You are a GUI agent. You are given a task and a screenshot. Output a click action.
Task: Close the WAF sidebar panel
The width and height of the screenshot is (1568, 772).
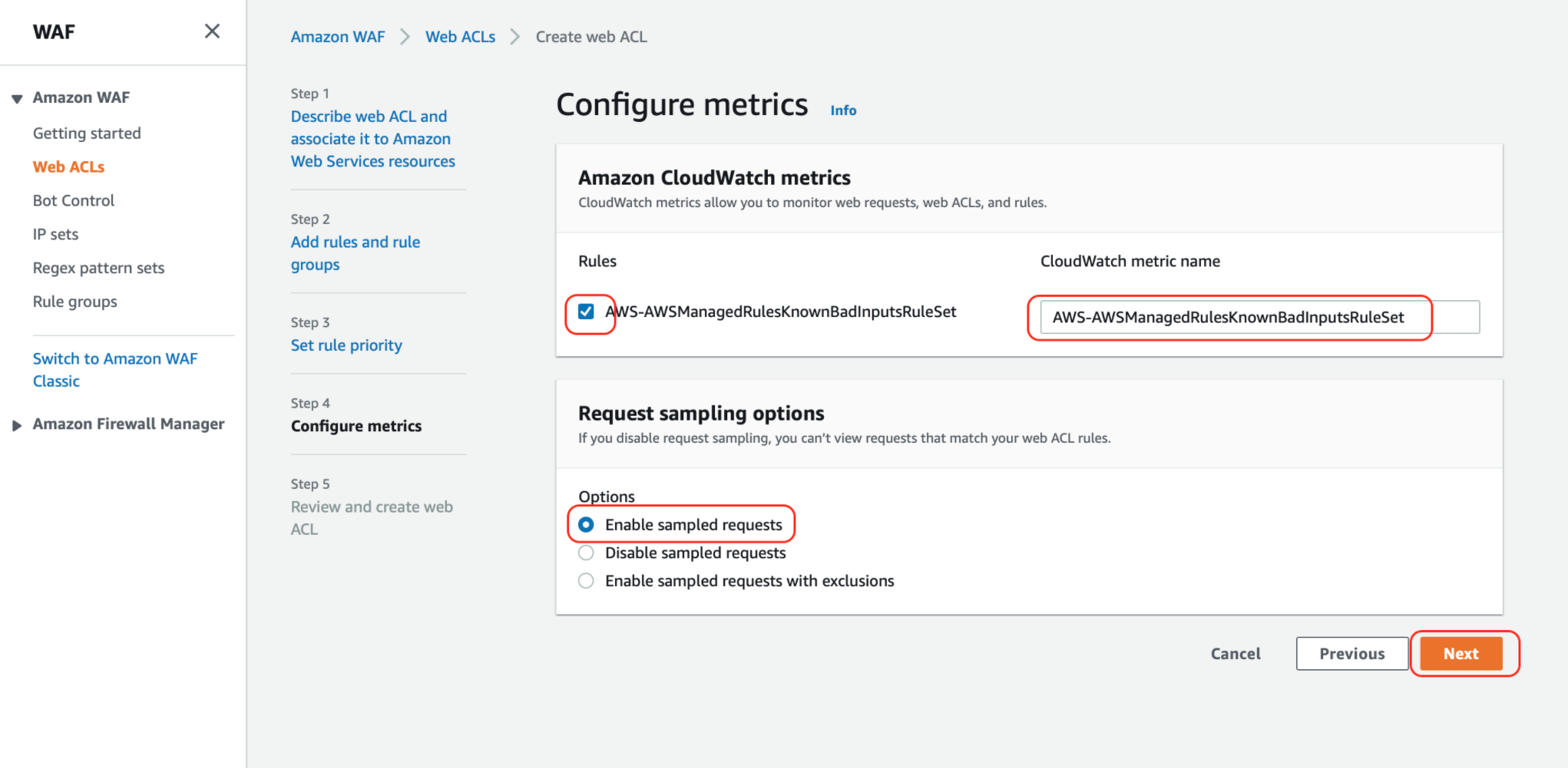(x=212, y=31)
